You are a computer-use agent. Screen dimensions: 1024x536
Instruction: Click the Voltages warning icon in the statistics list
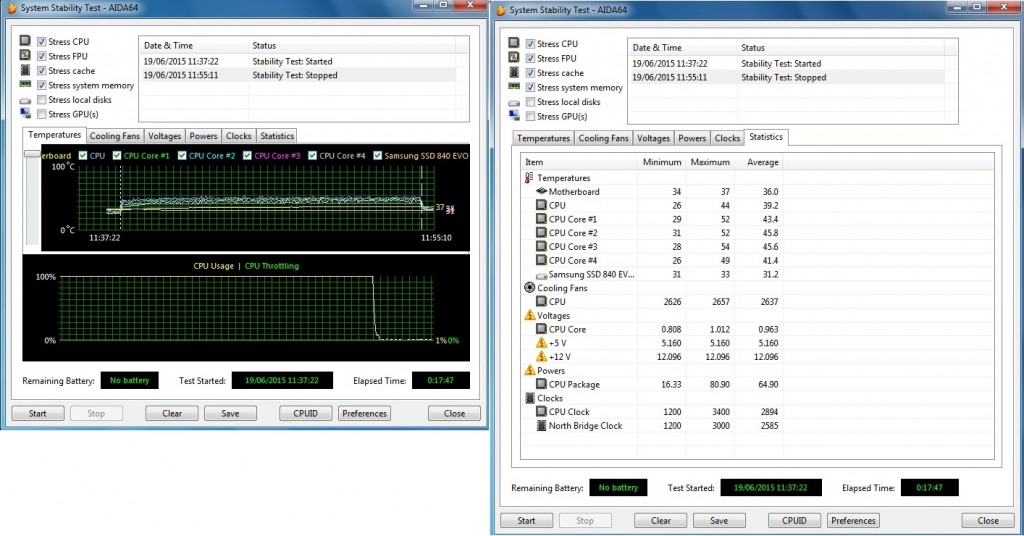click(x=530, y=315)
